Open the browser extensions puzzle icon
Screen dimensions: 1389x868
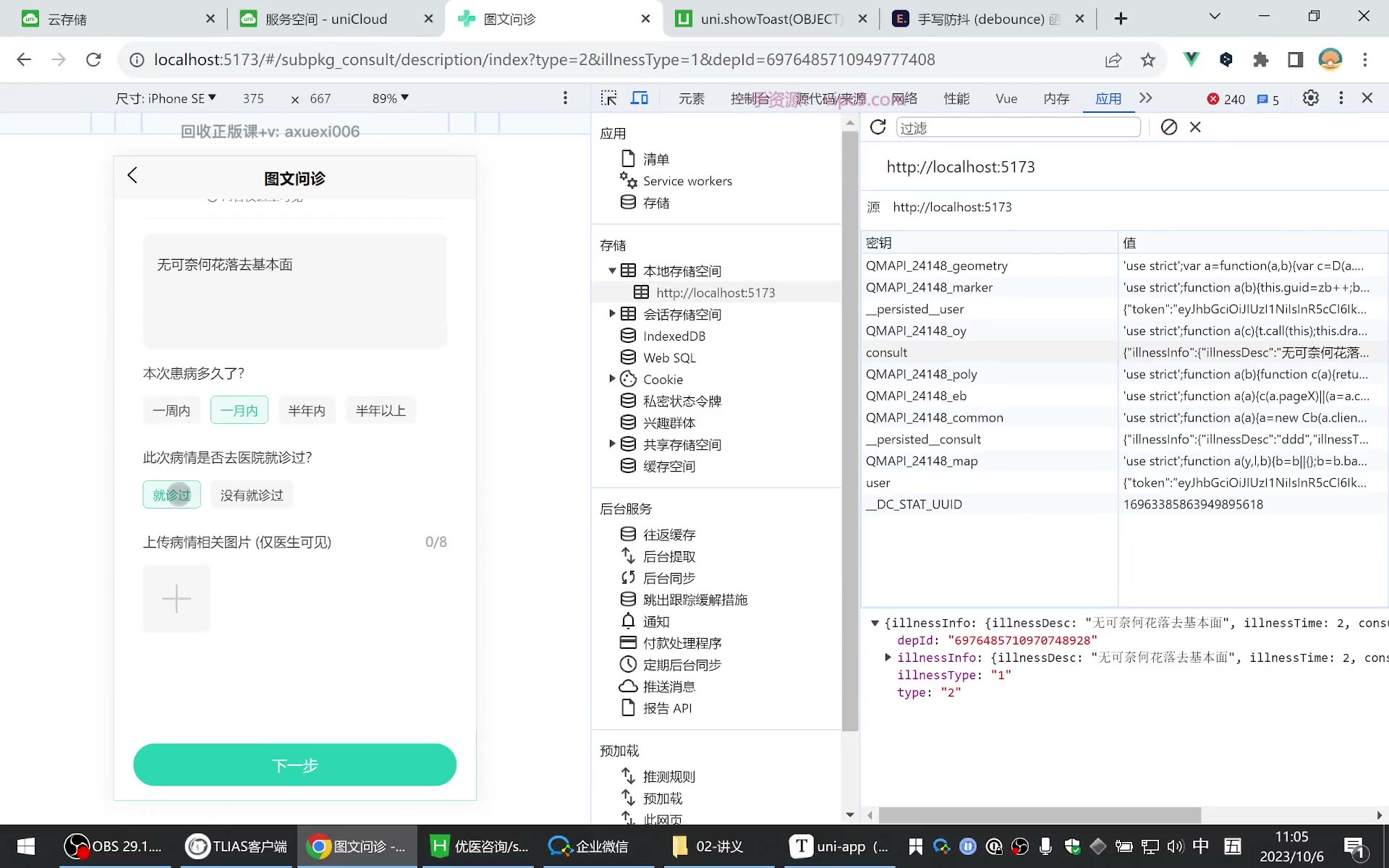[x=1261, y=59]
